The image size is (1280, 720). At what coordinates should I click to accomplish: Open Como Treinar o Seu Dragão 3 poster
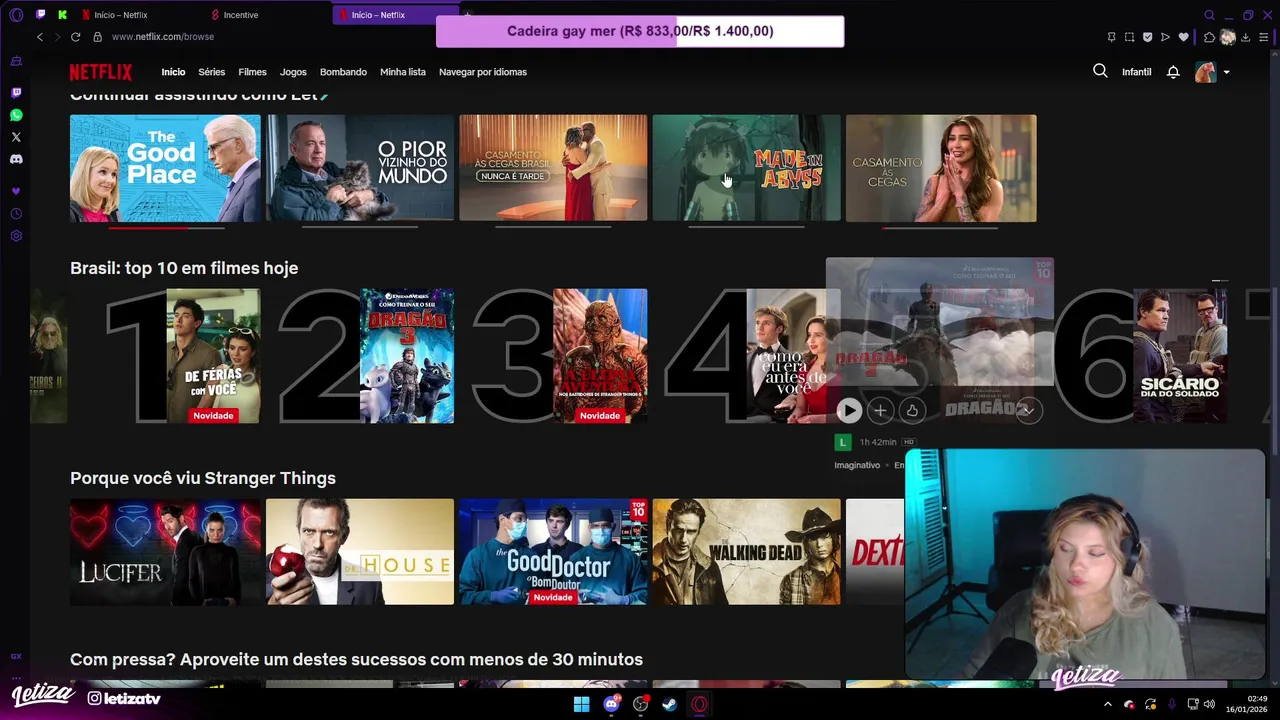(407, 356)
